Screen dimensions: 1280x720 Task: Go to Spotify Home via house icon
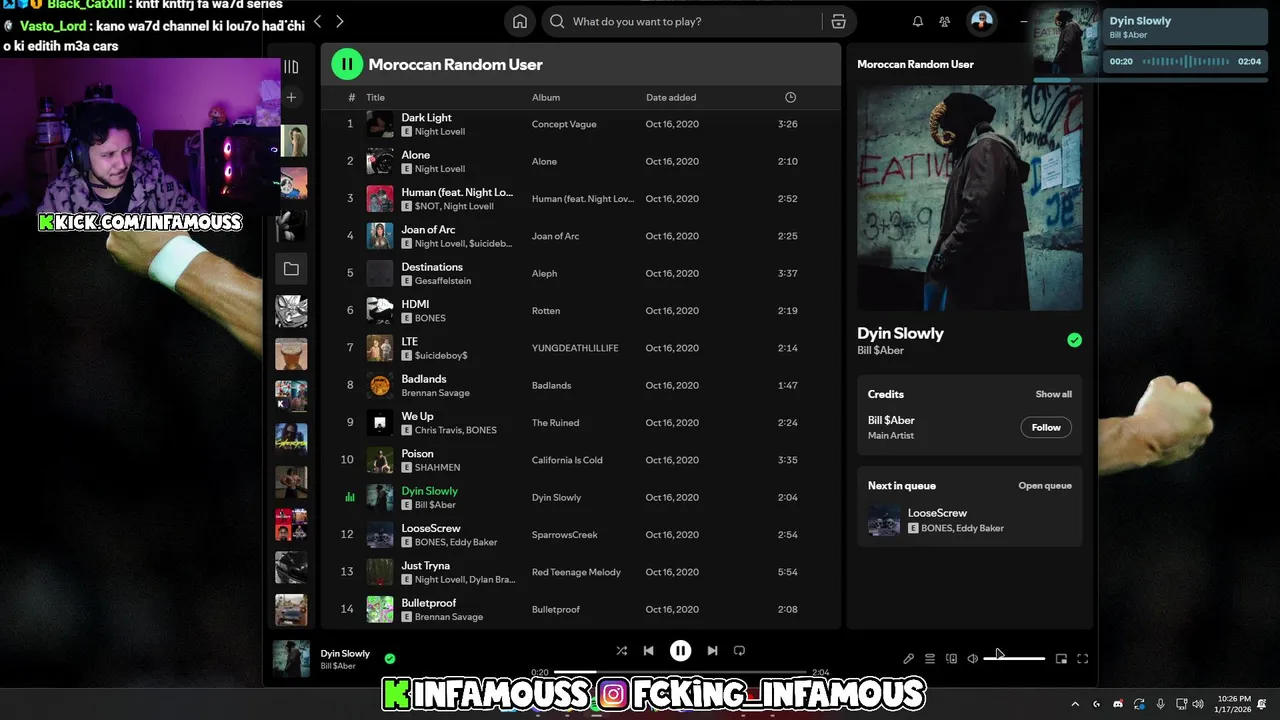(x=520, y=21)
